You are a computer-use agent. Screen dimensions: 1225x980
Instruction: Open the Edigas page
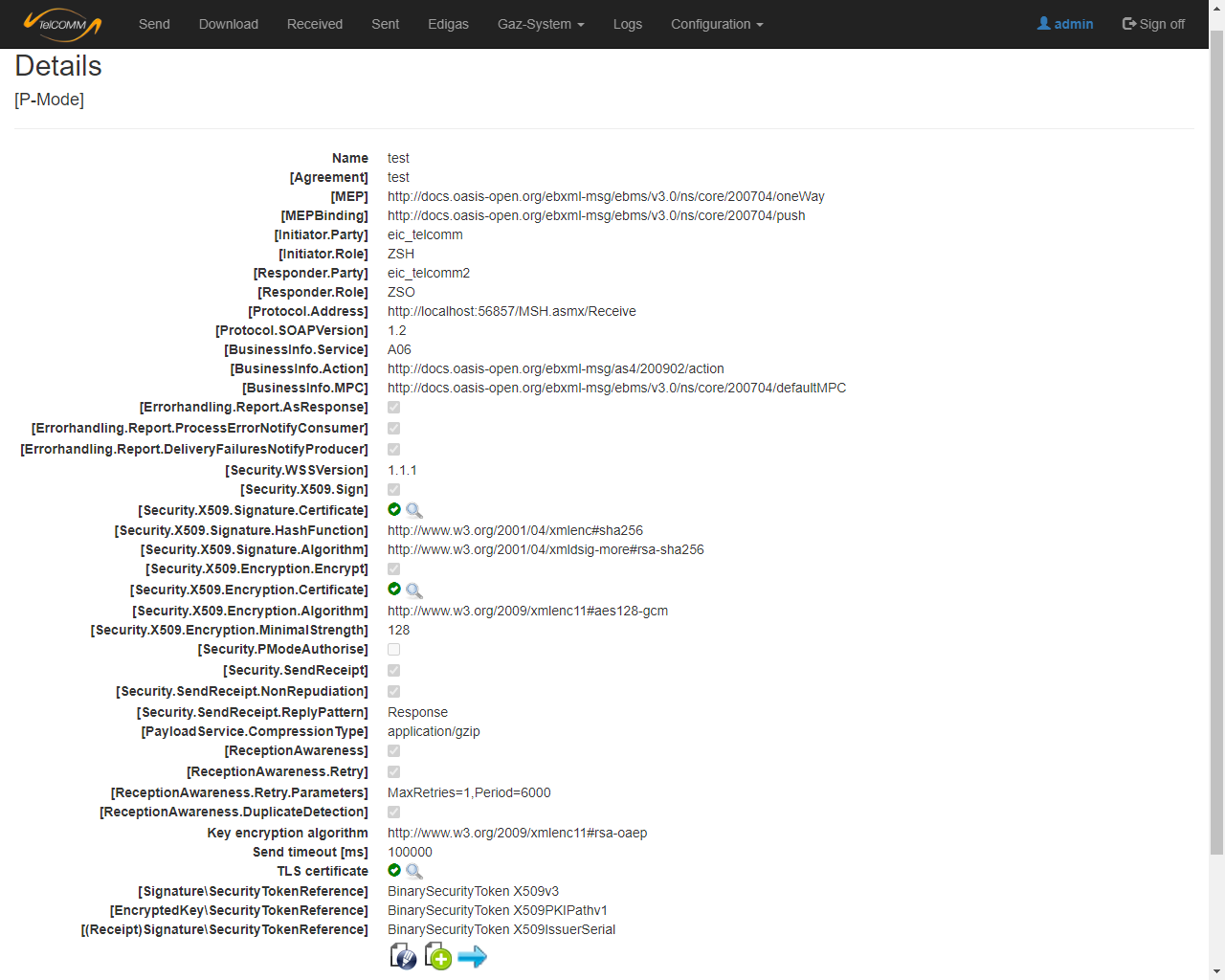coord(448,24)
